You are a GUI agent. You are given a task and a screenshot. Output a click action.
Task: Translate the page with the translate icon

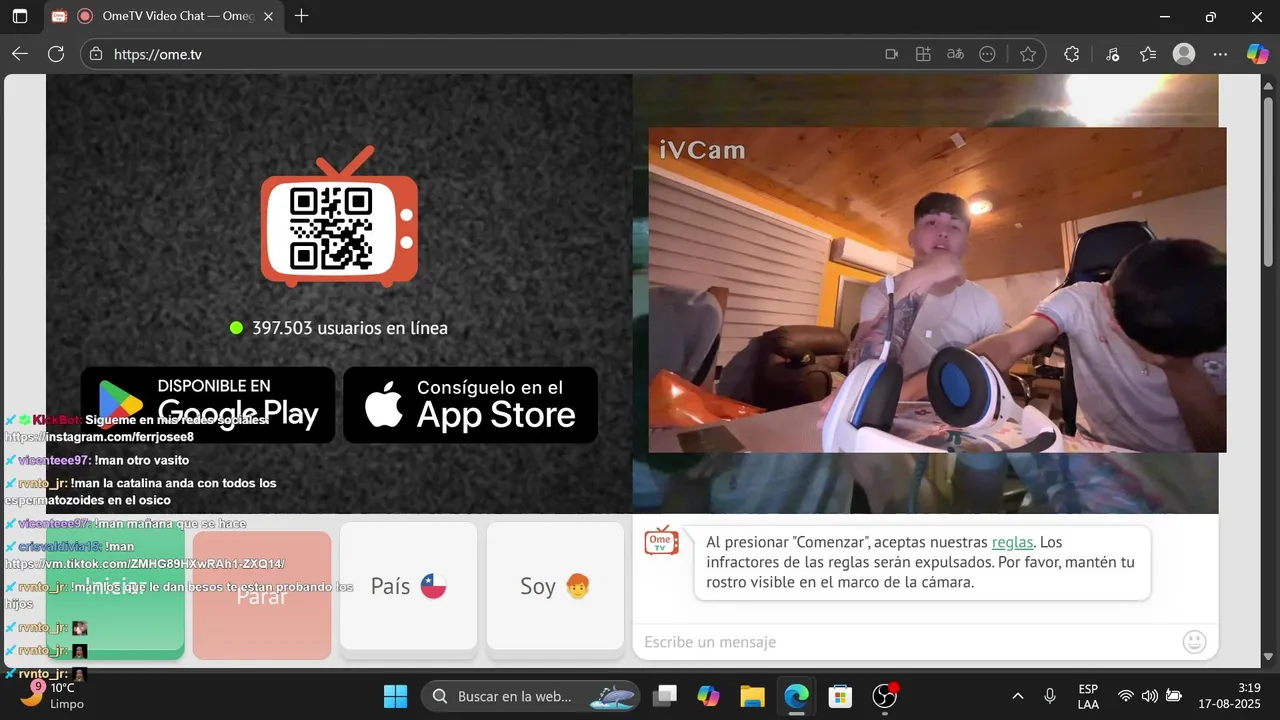pyautogui.click(x=955, y=55)
